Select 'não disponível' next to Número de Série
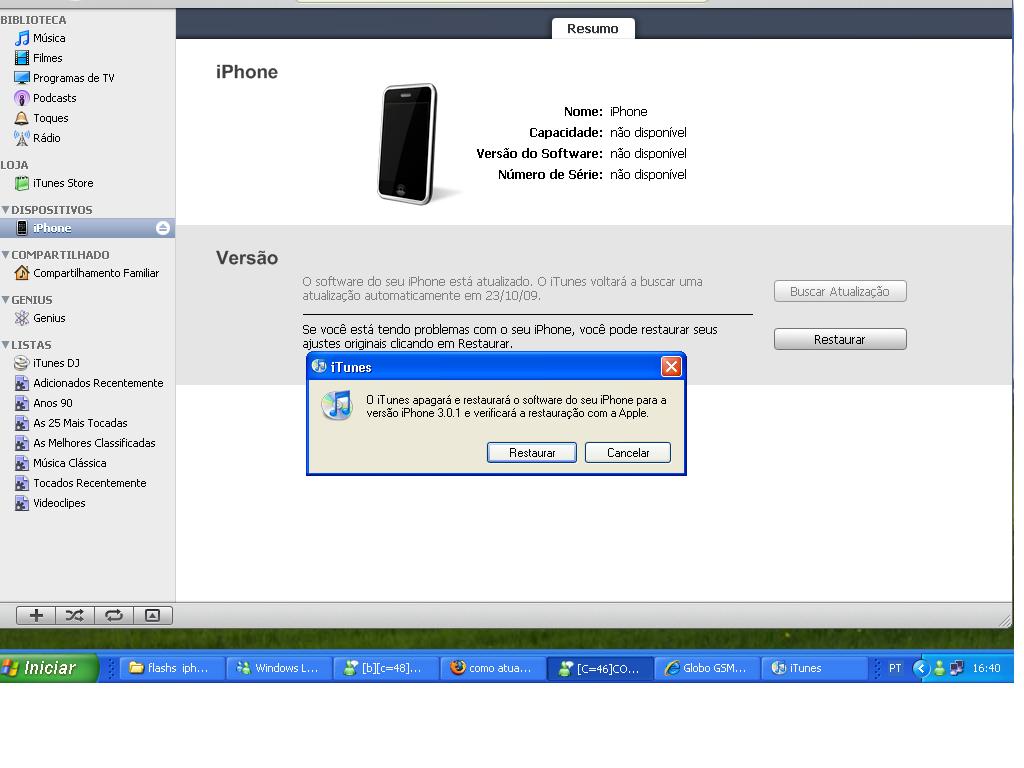The height and width of the screenshot is (768, 1024). pos(648,174)
